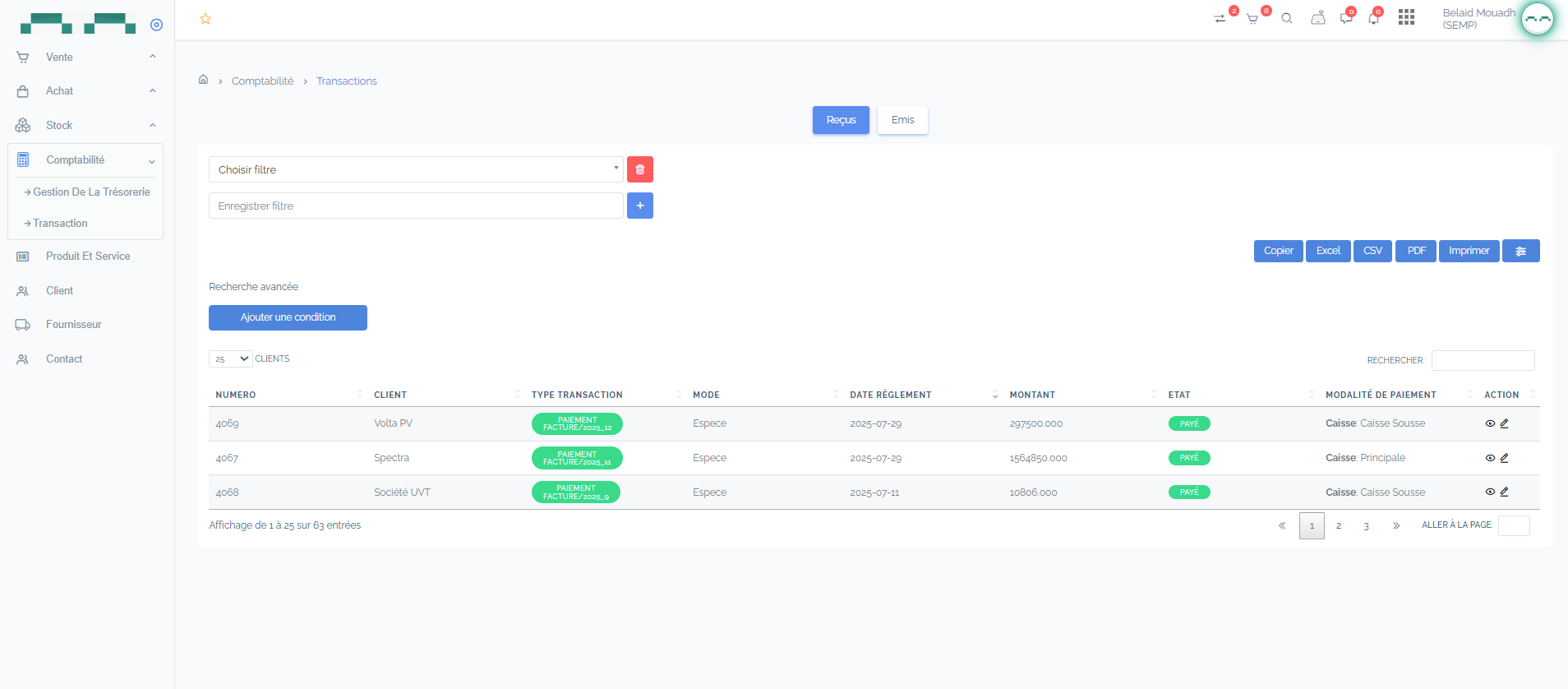Image resolution: width=1568 pixels, height=689 pixels.
Task: Export table to Excel
Action: point(1328,251)
